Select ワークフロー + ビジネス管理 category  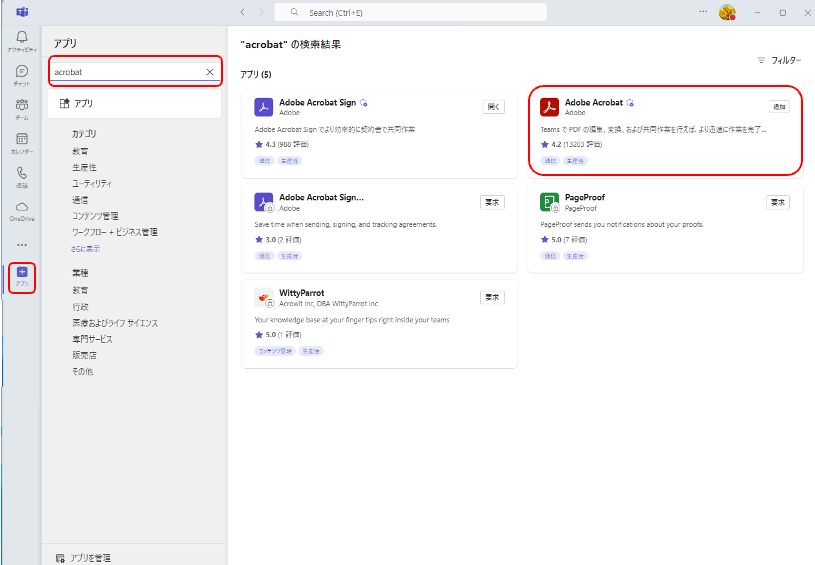pos(114,232)
